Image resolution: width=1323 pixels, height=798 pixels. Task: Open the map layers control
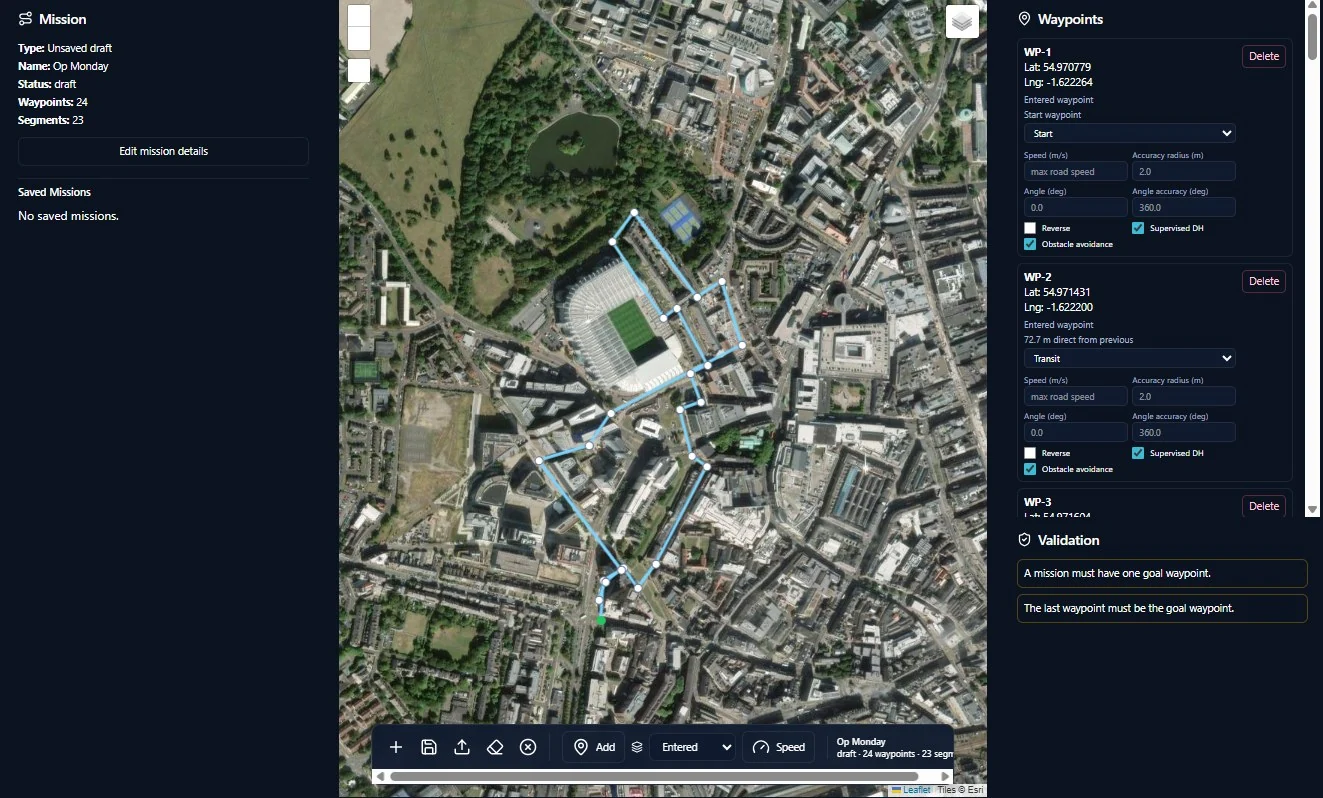point(962,22)
